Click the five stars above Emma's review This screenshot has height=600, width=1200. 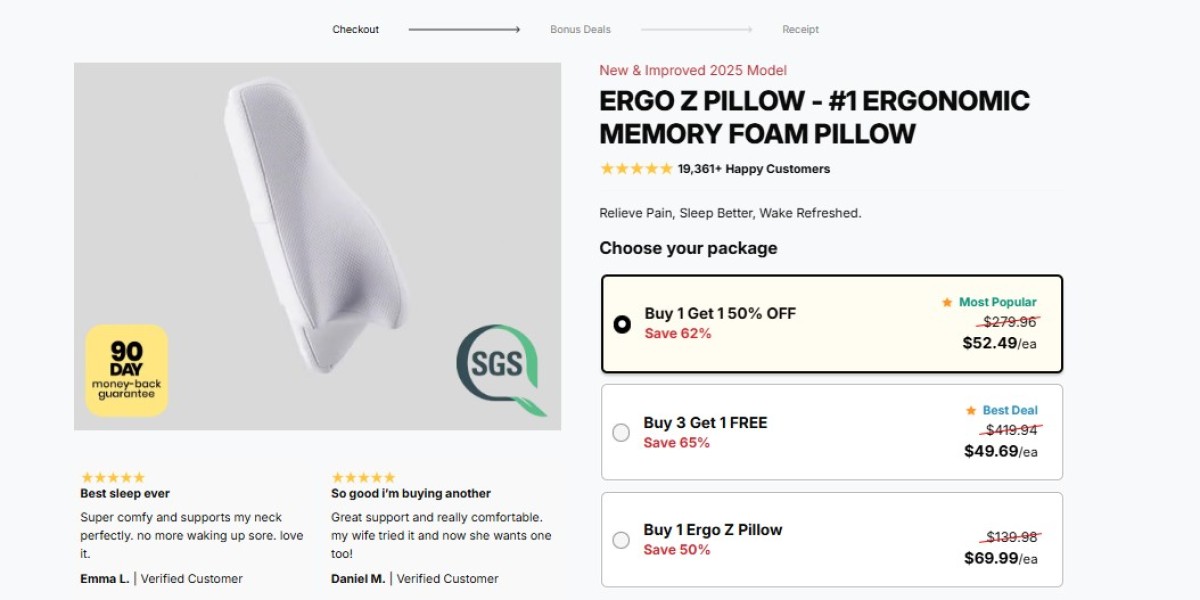(113, 477)
